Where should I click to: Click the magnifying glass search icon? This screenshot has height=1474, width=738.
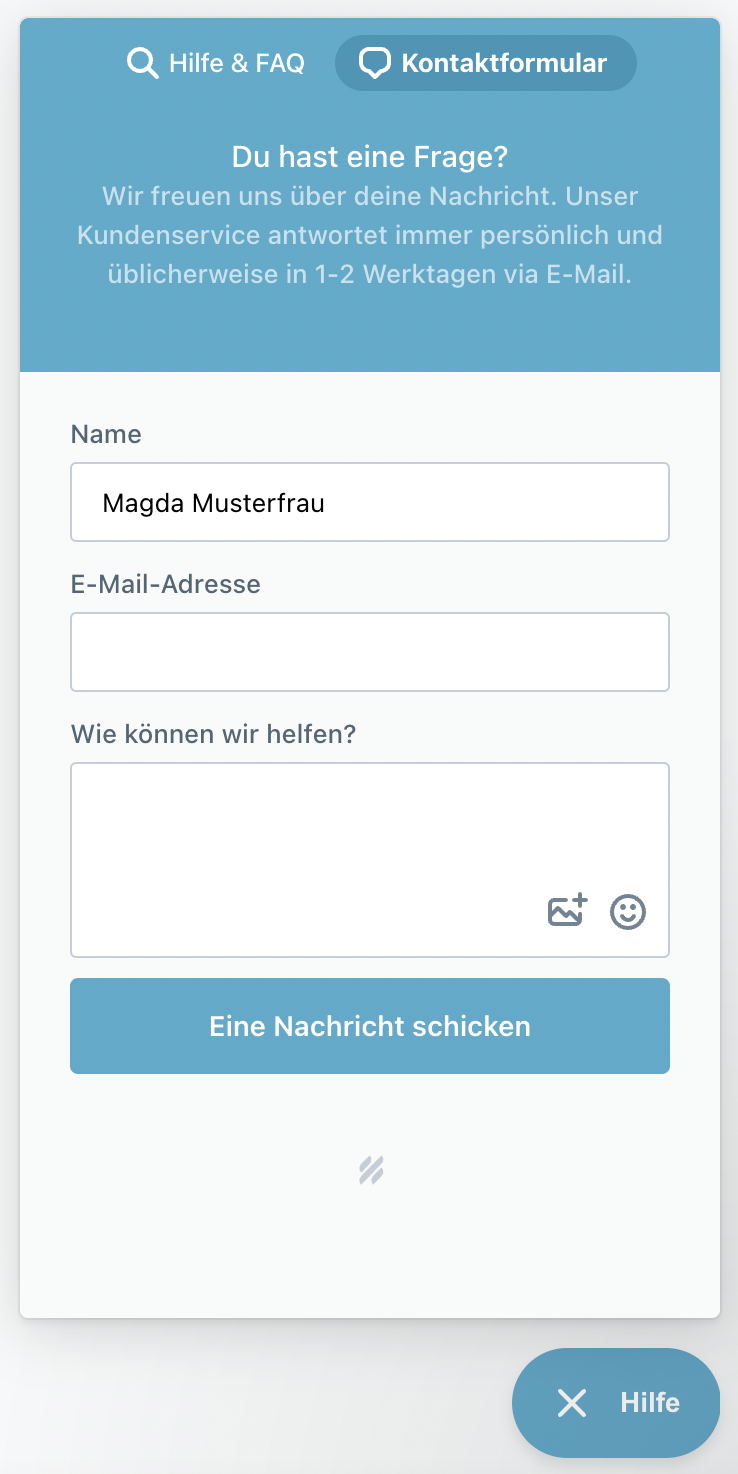pos(142,63)
